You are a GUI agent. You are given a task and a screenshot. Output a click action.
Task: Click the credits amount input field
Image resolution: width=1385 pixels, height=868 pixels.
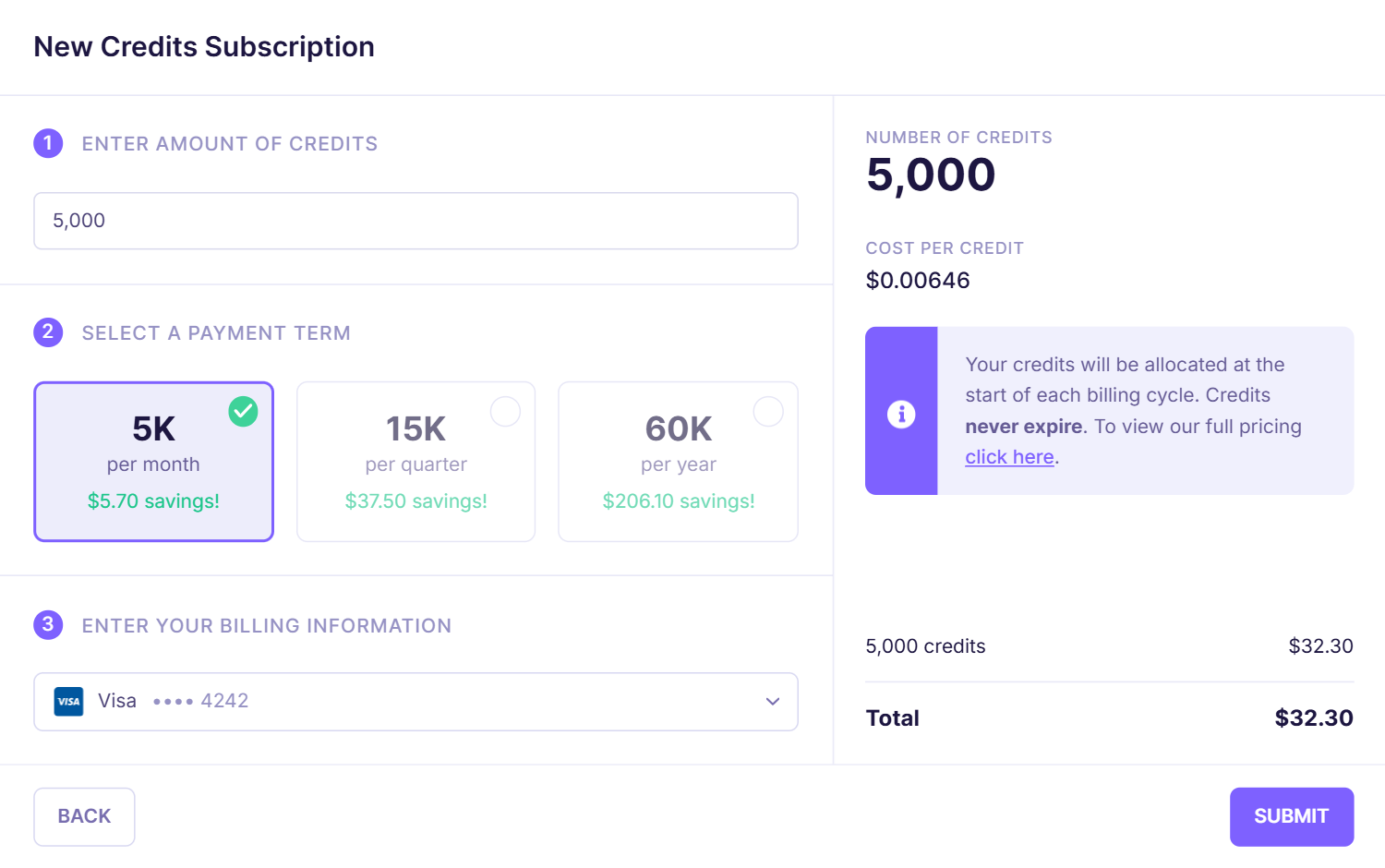tap(415, 221)
